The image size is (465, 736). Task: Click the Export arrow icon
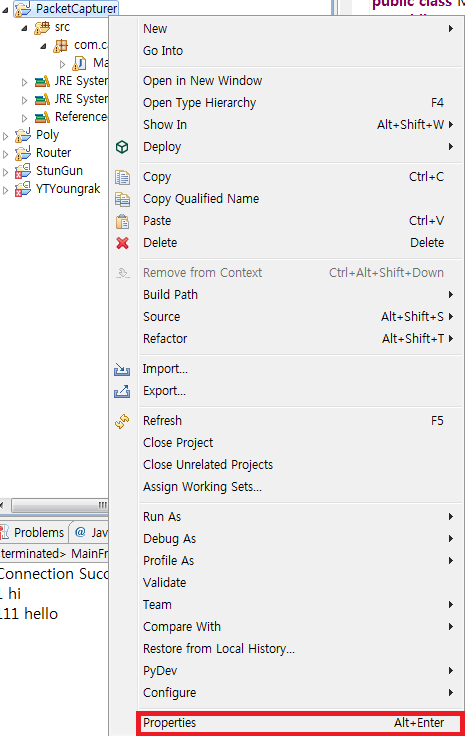[x=122, y=391]
